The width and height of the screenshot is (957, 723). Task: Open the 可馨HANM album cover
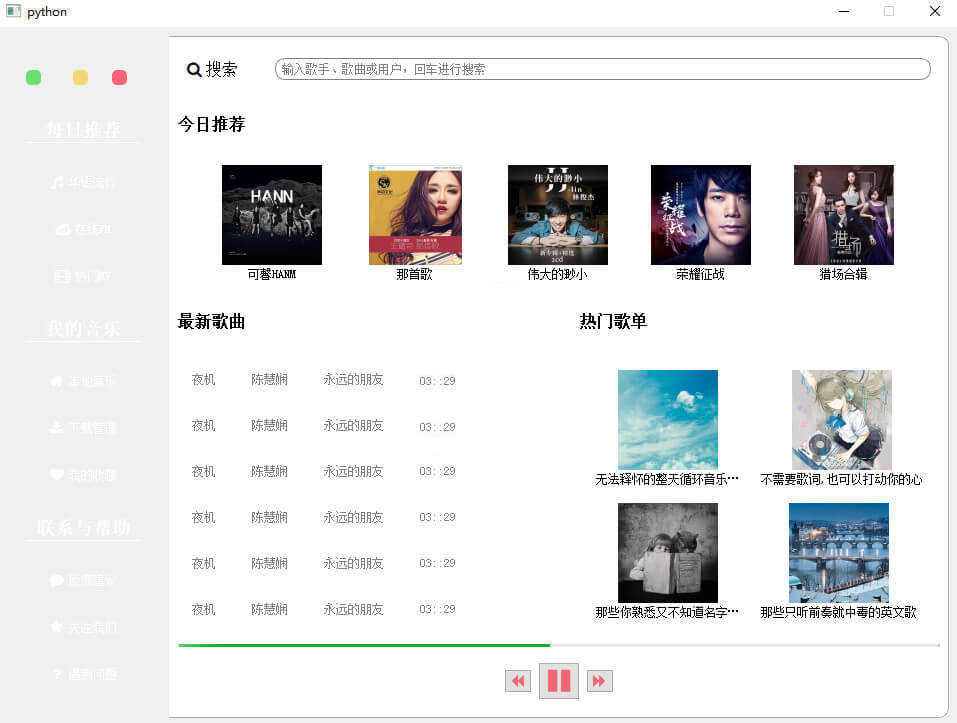pyautogui.click(x=272, y=215)
